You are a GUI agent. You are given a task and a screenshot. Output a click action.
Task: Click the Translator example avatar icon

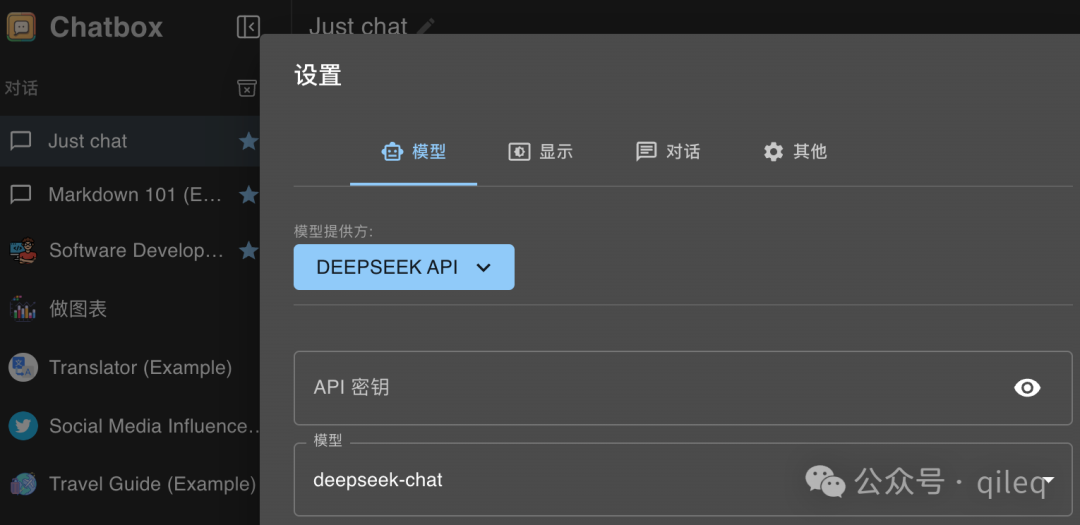(x=23, y=367)
